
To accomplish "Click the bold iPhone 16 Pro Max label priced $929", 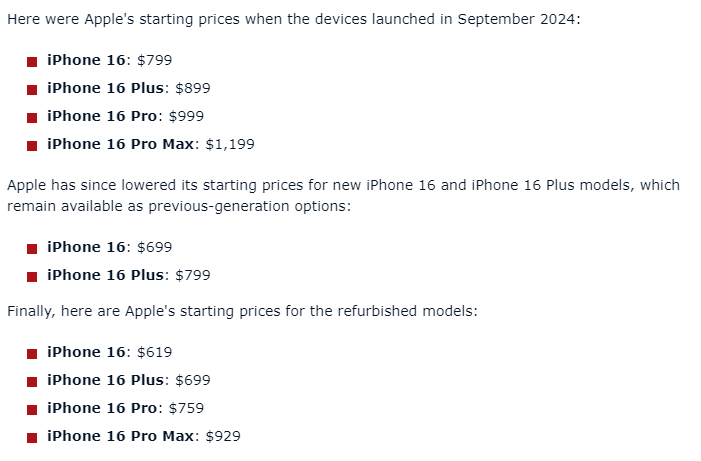I will (x=121, y=436).
